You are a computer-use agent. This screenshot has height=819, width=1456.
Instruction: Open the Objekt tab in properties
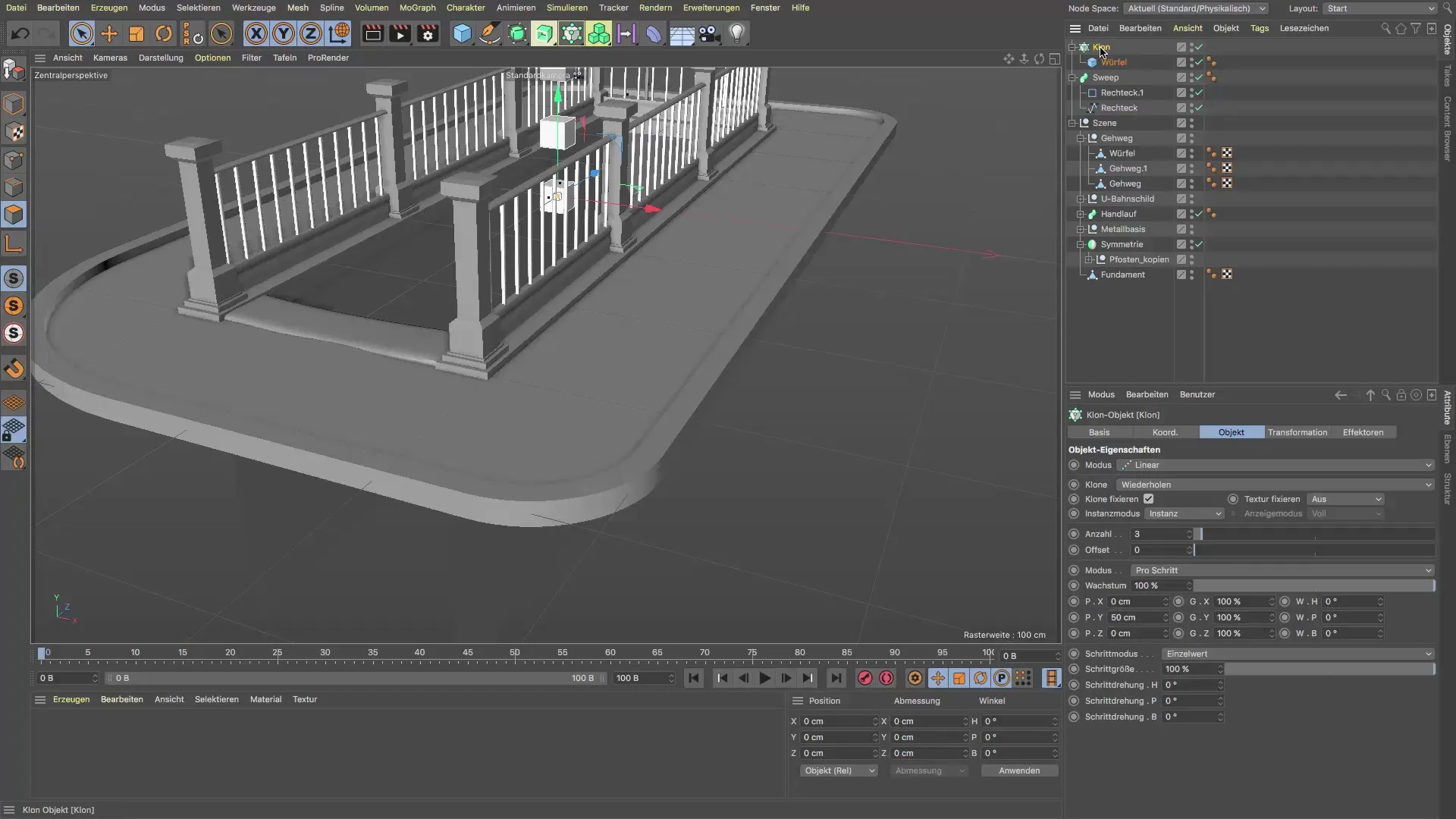pyautogui.click(x=1232, y=432)
